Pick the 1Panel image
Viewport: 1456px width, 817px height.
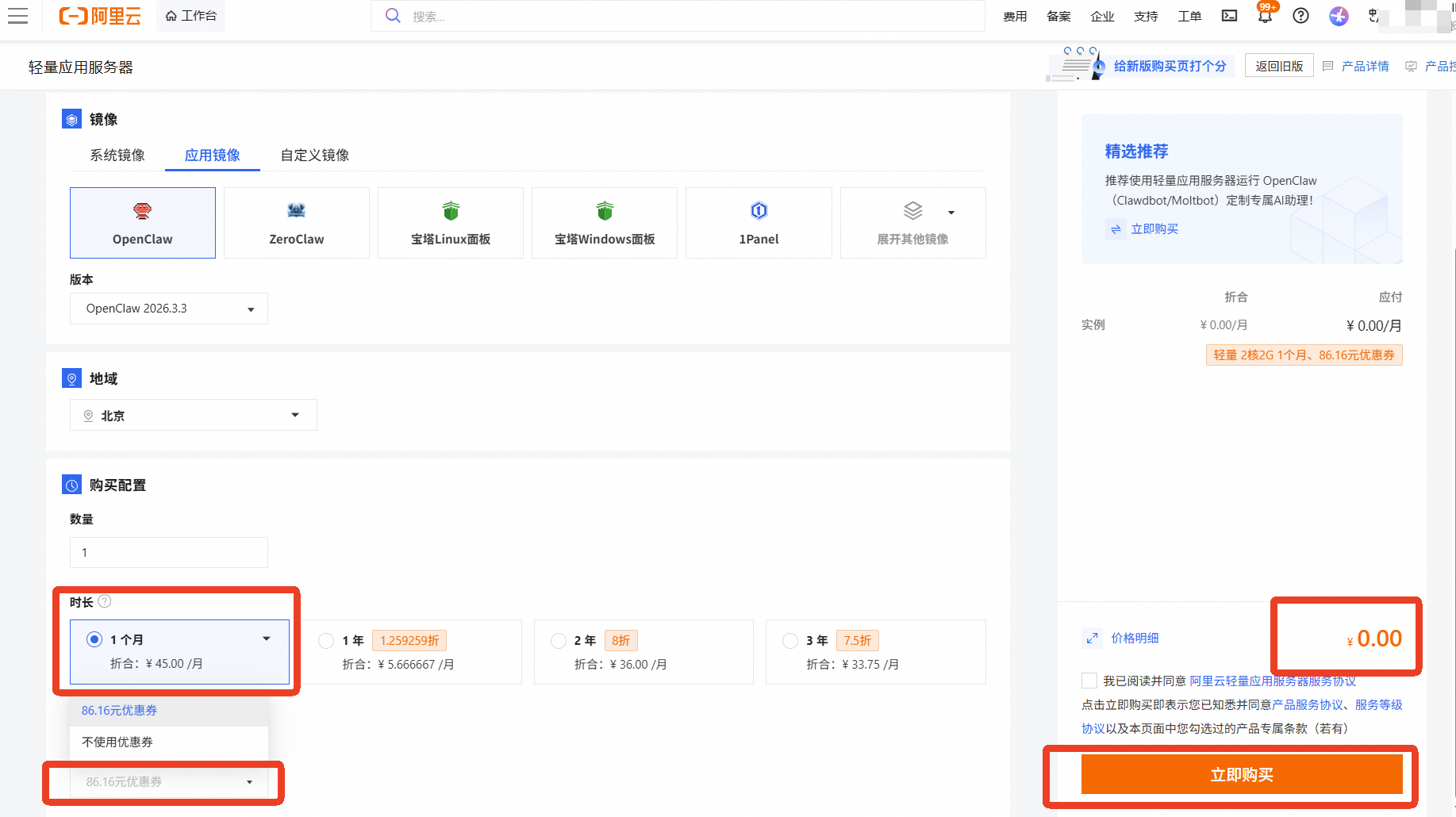pyautogui.click(x=759, y=223)
